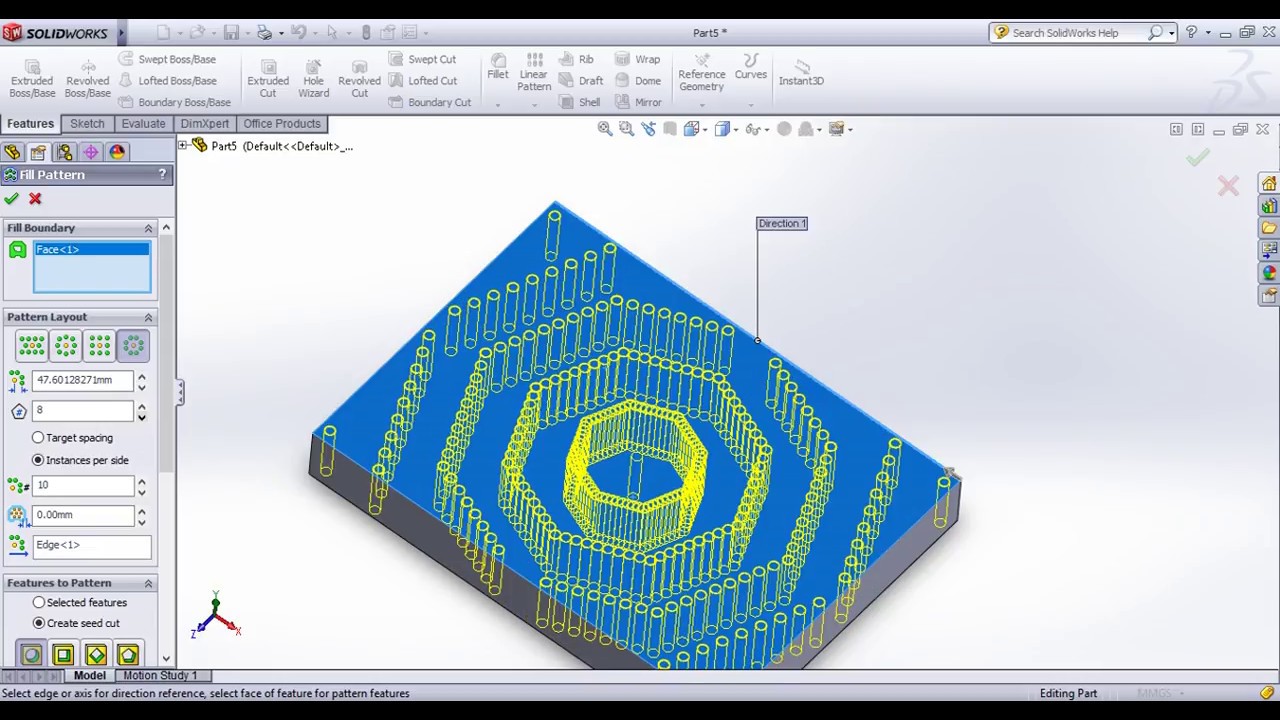Choose the Circle seed cut shape
The height and width of the screenshot is (720, 1280).
click(x=31, y=655)
